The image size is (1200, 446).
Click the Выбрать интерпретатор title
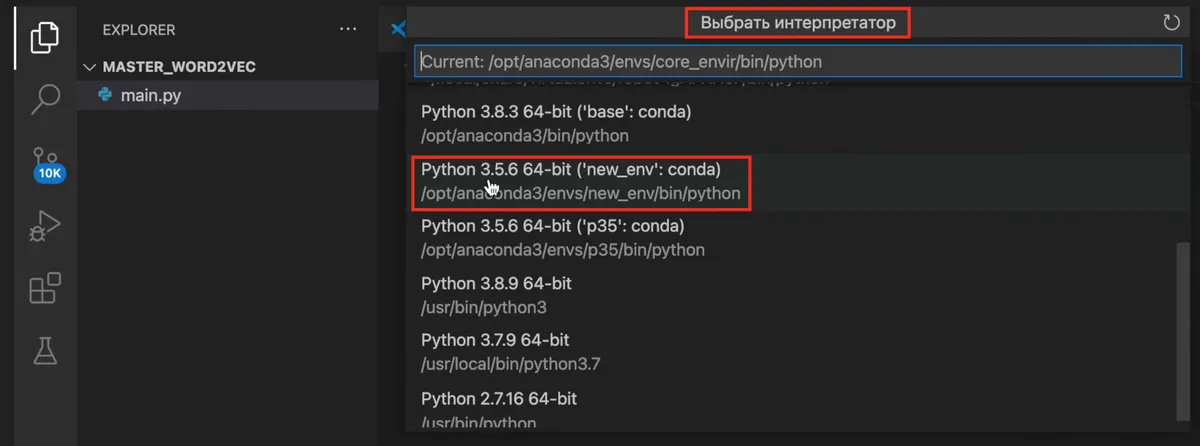coord(797,22)
